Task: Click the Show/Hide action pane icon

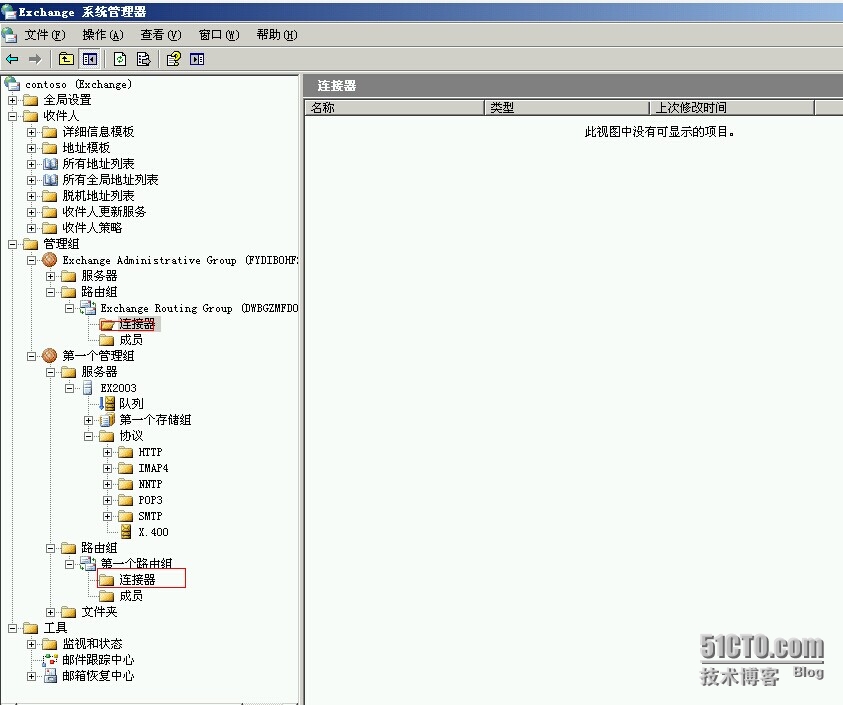Action: [x=197, y=59]
